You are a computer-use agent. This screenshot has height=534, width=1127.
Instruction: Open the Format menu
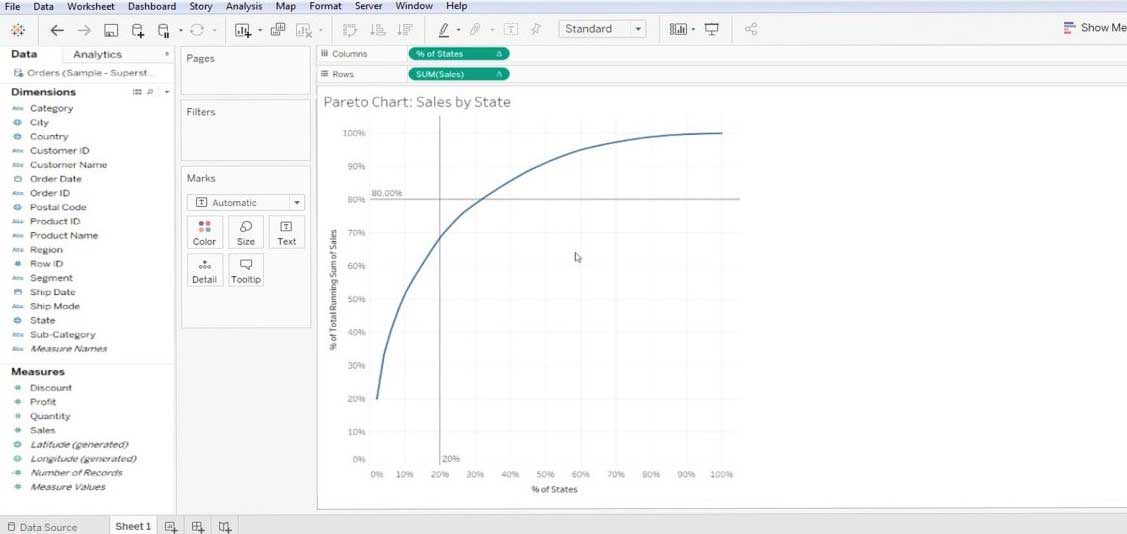[326, 6]
